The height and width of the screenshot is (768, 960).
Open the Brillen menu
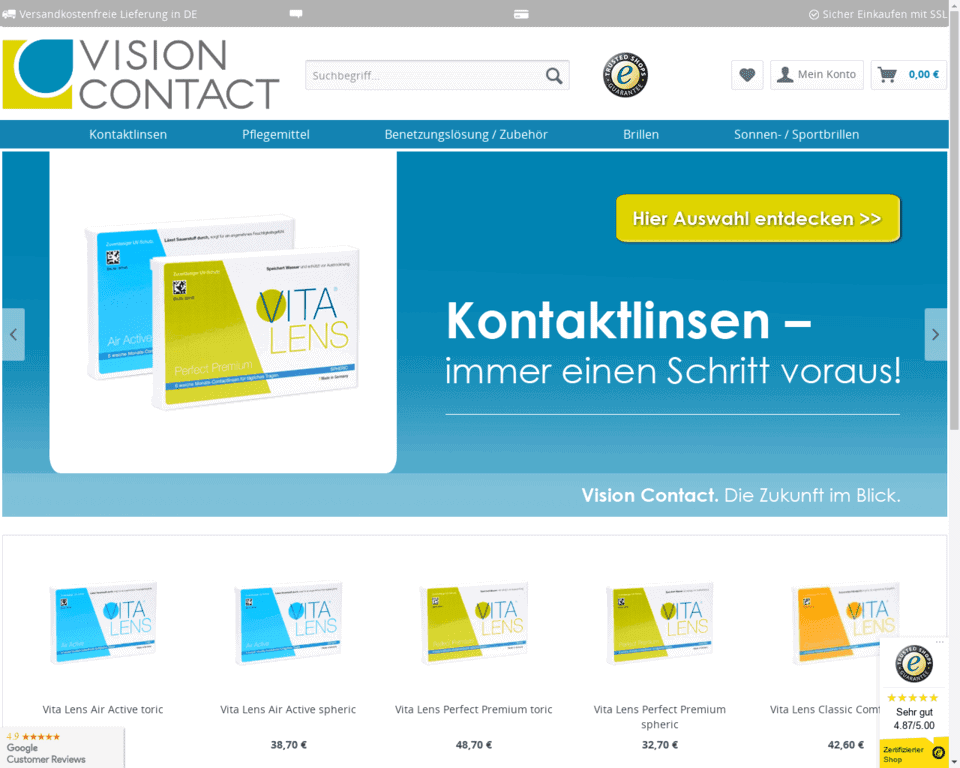tap(640, 134)
